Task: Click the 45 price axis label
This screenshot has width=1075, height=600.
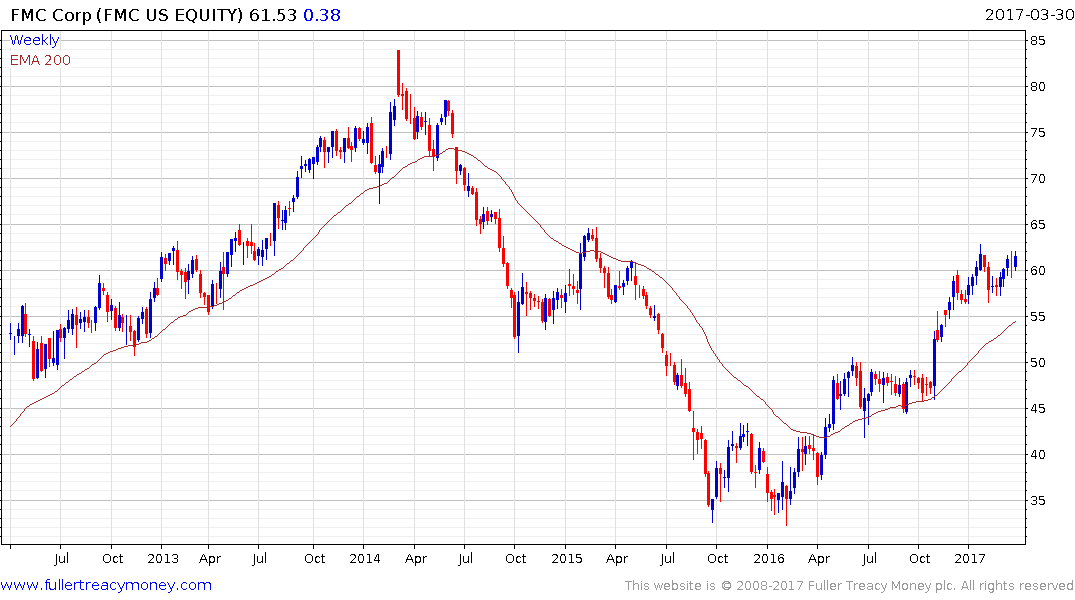Action: click(1038, 408)
